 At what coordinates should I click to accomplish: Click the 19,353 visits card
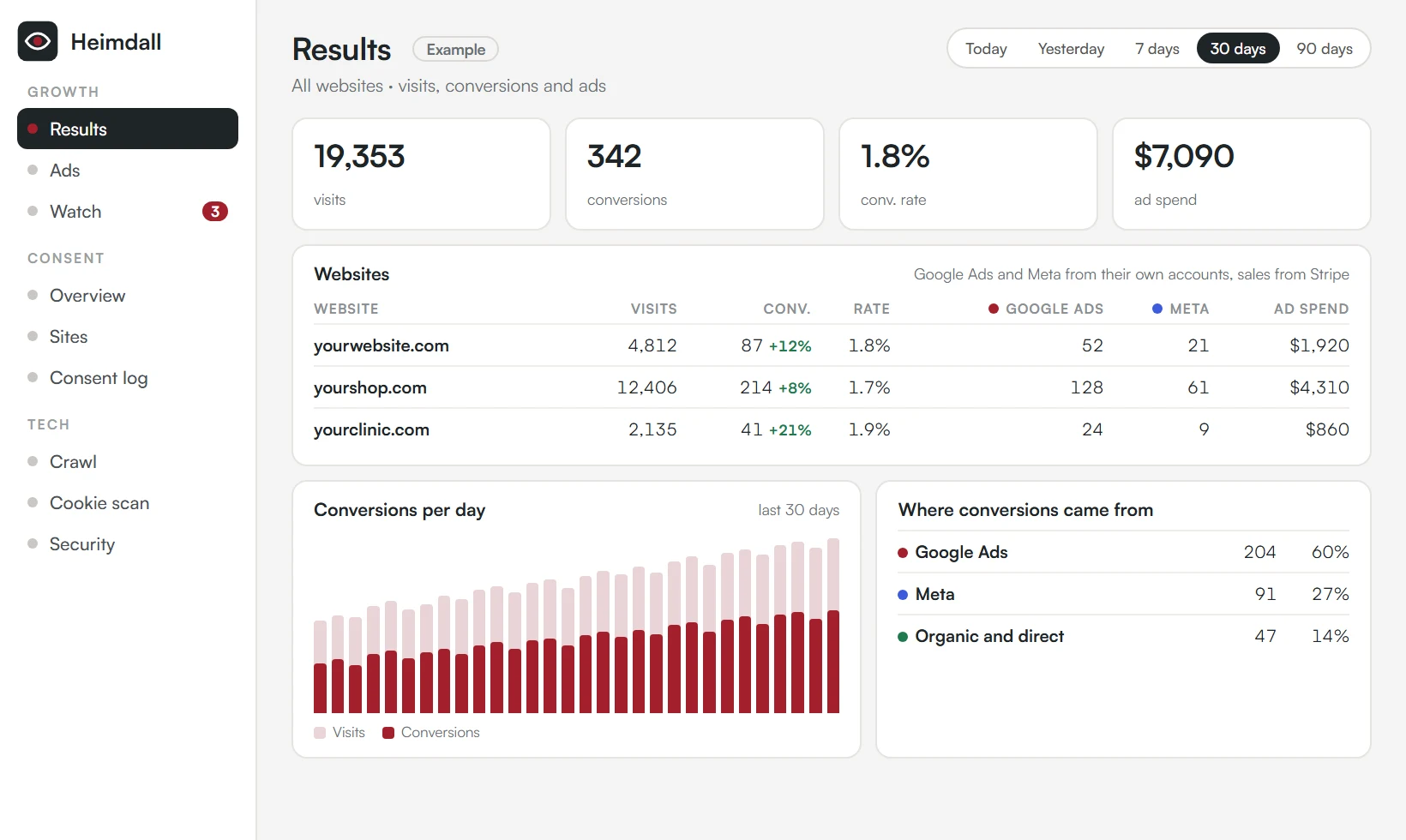421,174
